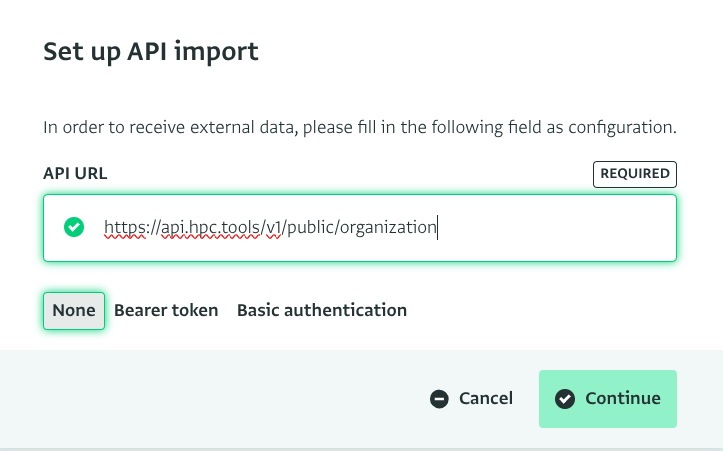Continue with the API import

[608, 399]
